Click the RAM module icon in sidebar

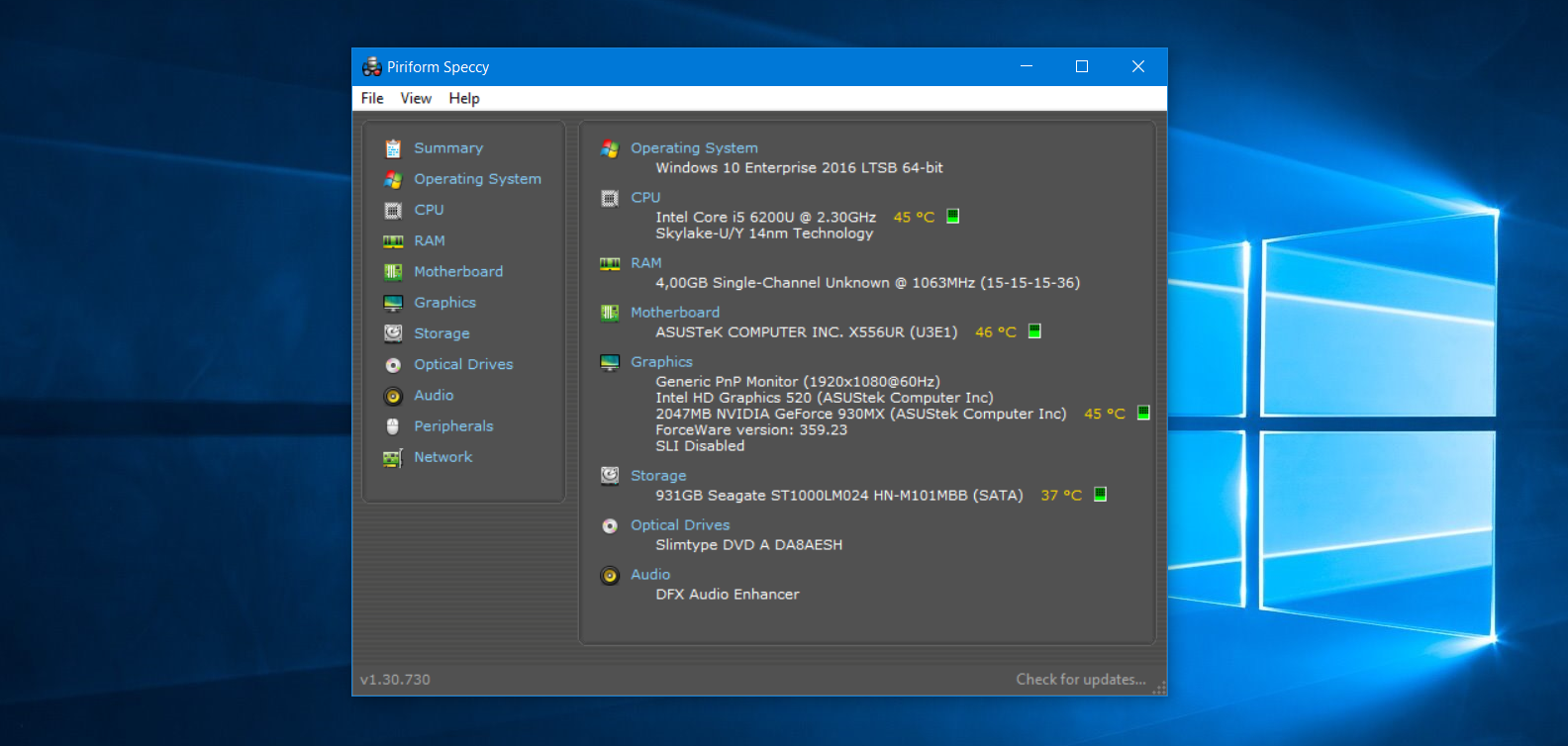(393, 241)
